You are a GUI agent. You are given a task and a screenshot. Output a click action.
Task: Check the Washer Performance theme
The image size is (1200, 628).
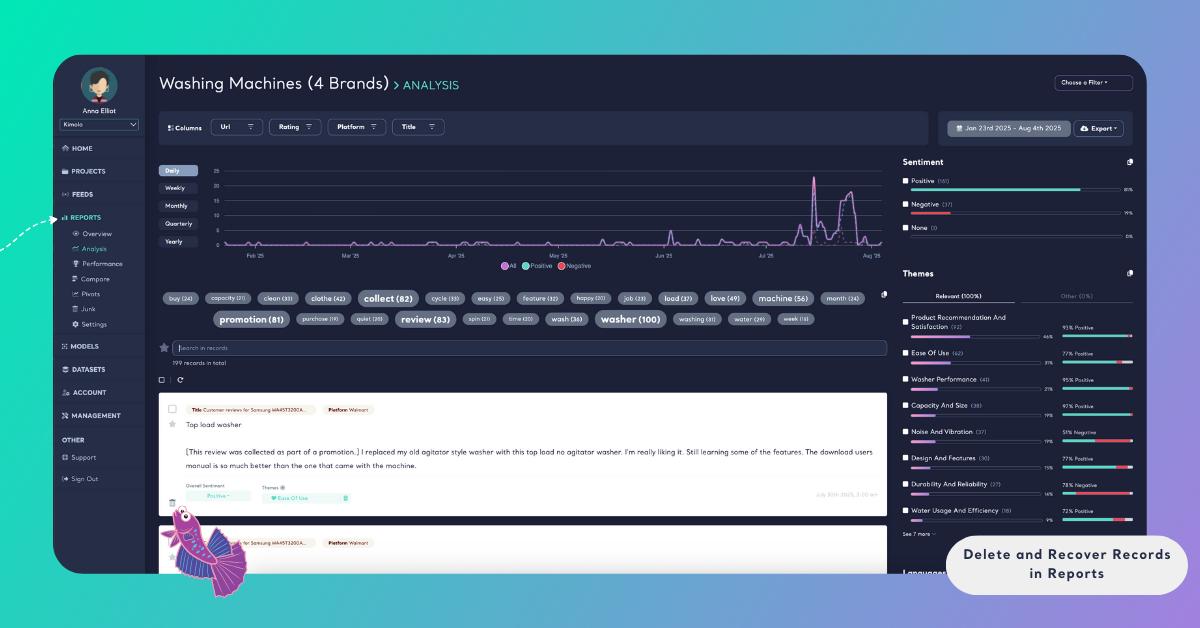(x=906, y=379)
